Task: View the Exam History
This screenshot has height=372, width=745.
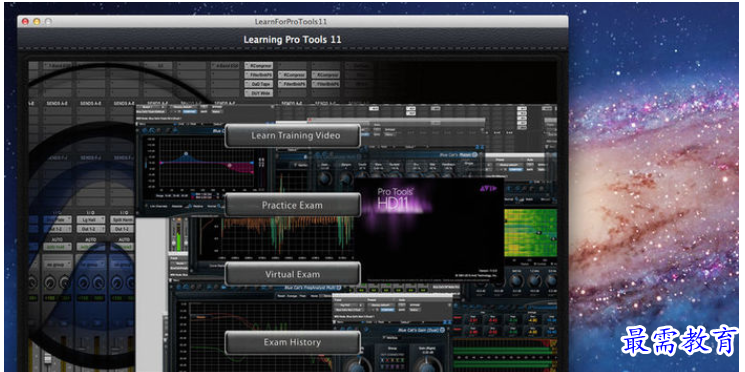Action: click(x=292, y=343)
